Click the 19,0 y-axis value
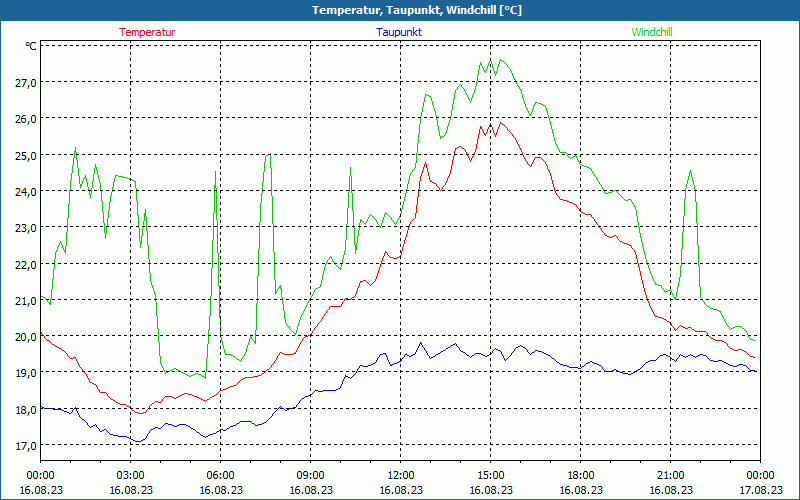 (x=25, y=373)
